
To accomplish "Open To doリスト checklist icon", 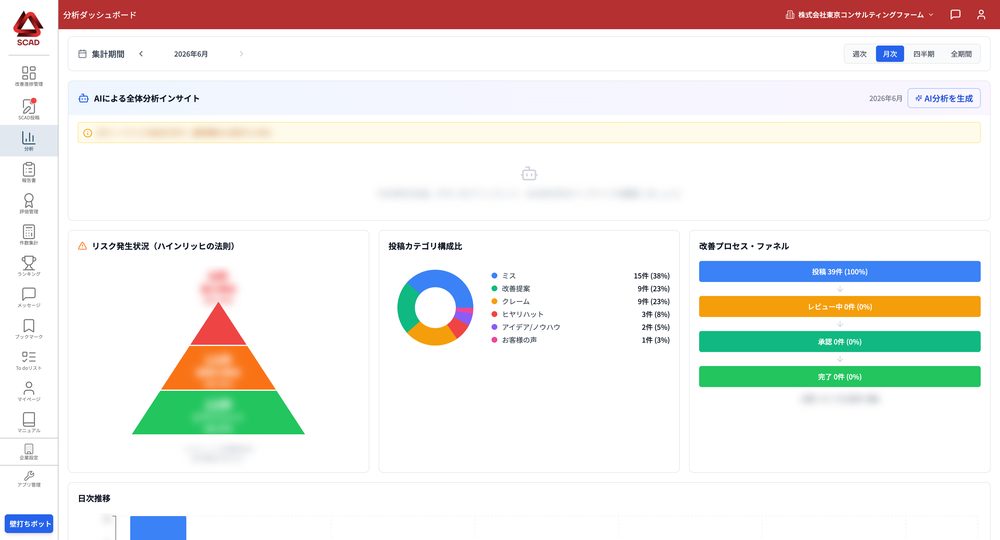I will tap(29, 356).
